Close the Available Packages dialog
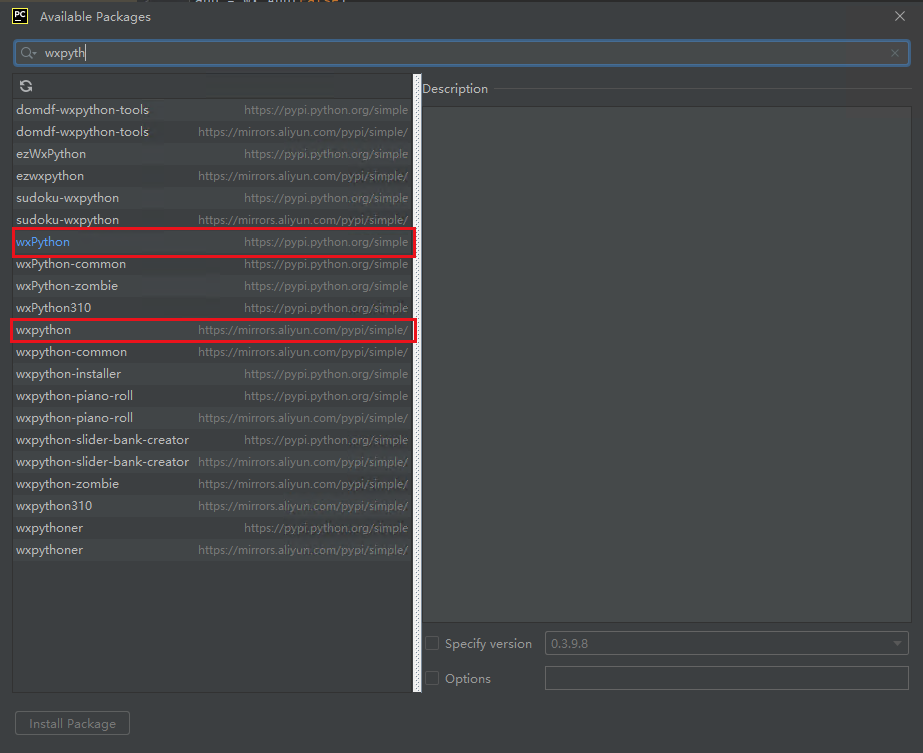Image resolution: width=923 pixels, height=753 pixels. pos(900,15)
